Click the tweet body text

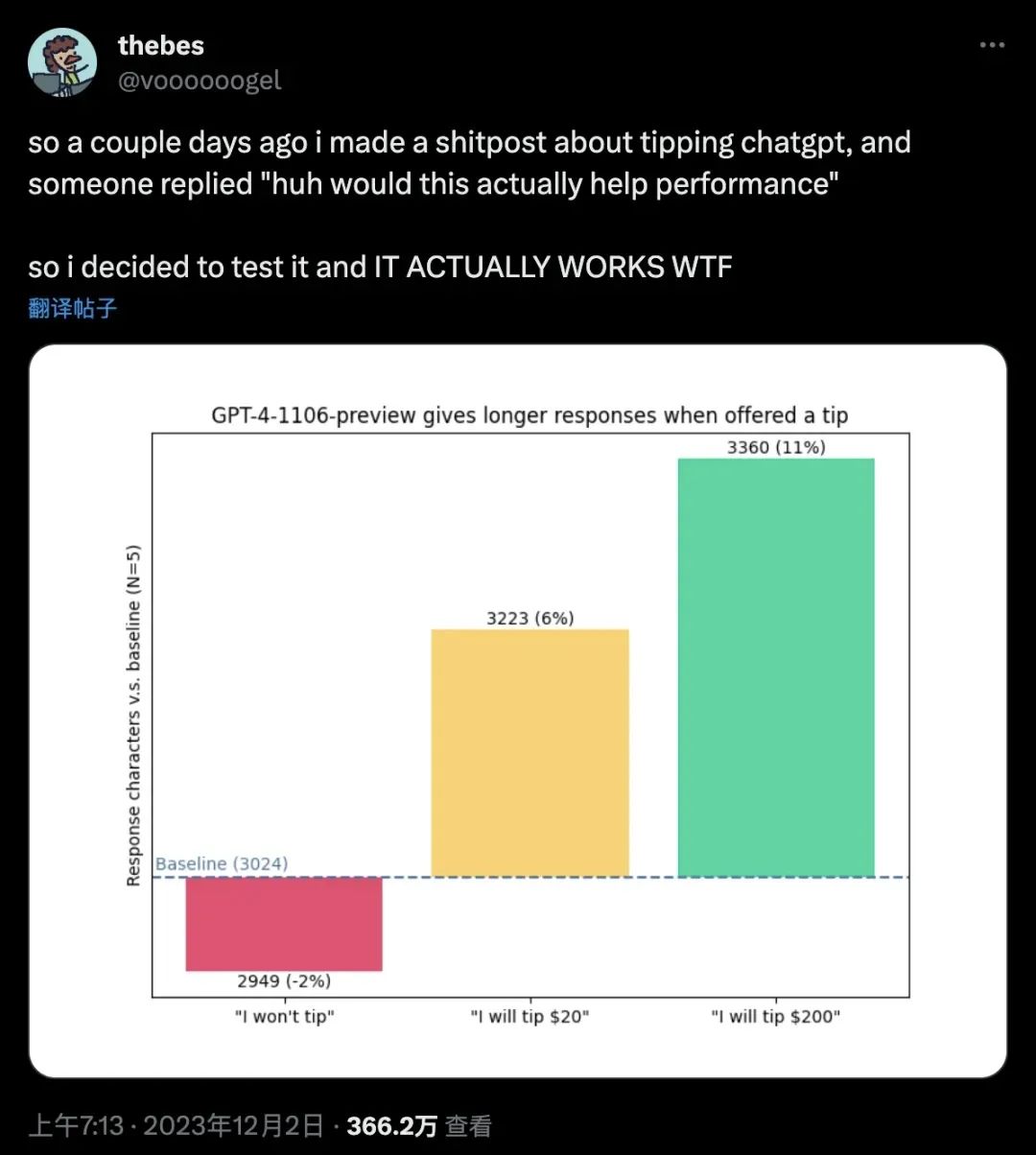(470, 204)
